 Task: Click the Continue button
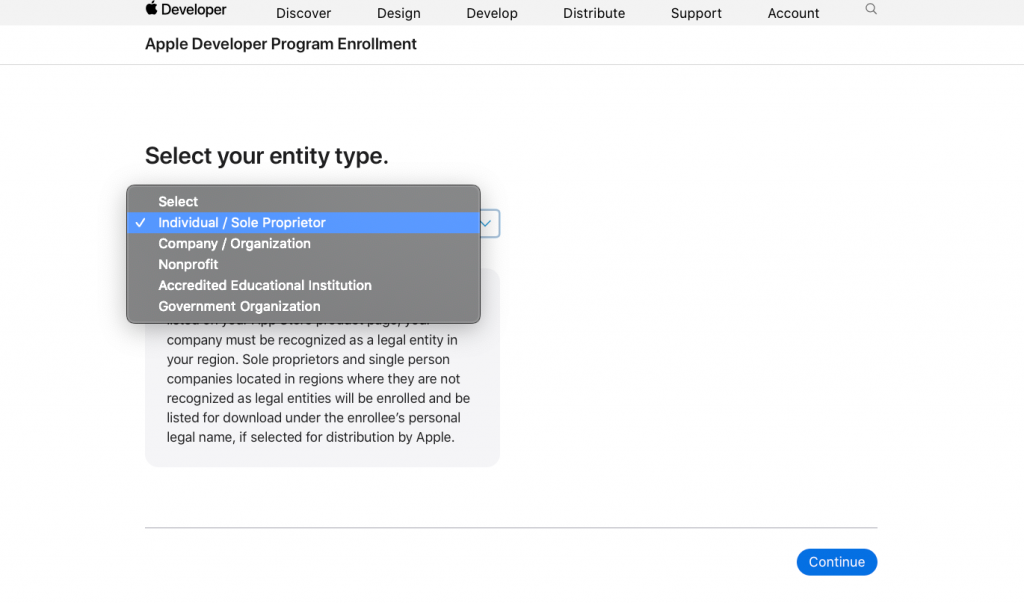coord(837,562)
